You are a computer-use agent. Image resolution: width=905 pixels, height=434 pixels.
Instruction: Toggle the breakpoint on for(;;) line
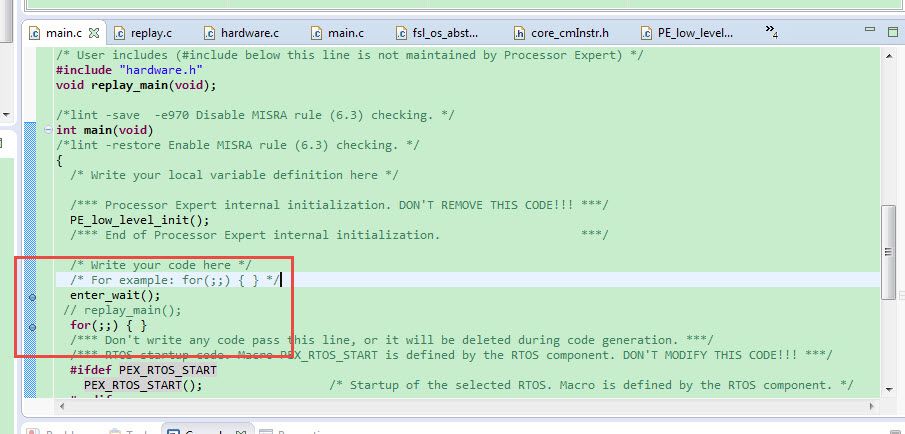(x=32, y=327)
